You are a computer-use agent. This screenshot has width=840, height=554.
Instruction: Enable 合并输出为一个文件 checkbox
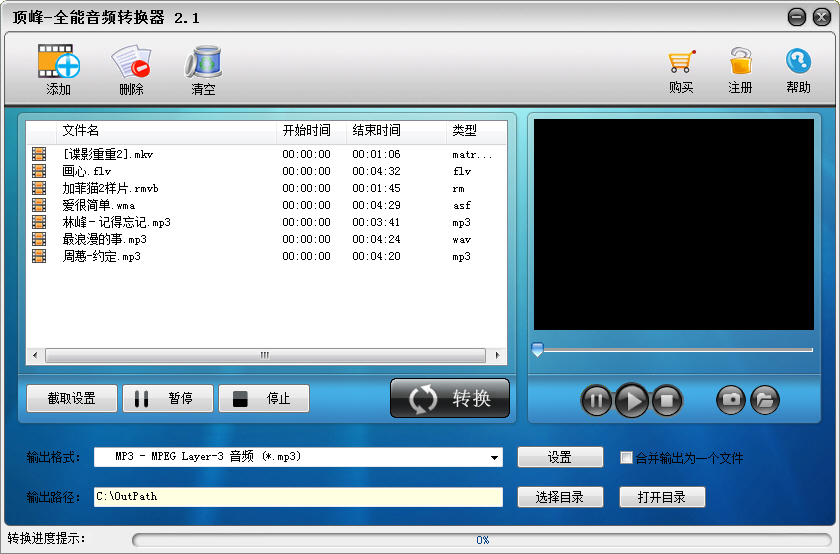(627, 458)
